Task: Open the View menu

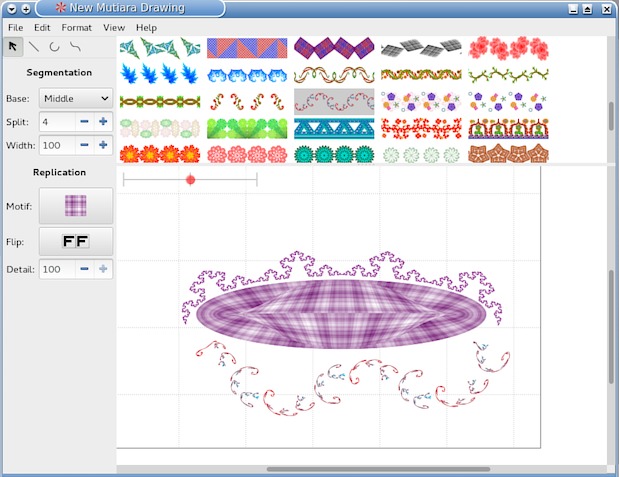Action: pyautogui.click(x=114, y=28)
